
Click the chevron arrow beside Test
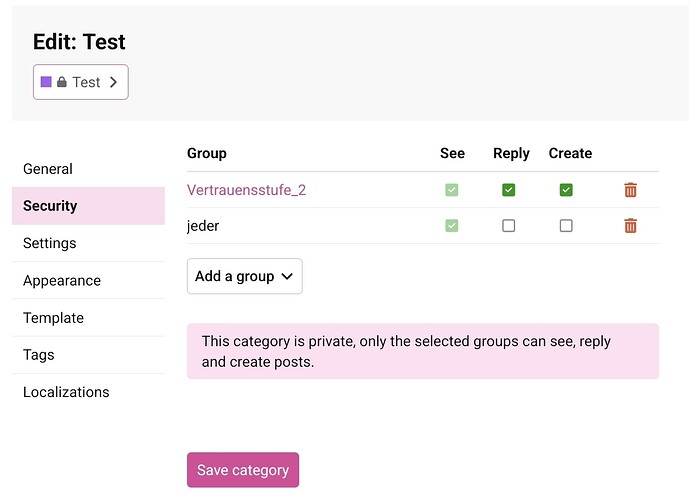coord(113,82)
